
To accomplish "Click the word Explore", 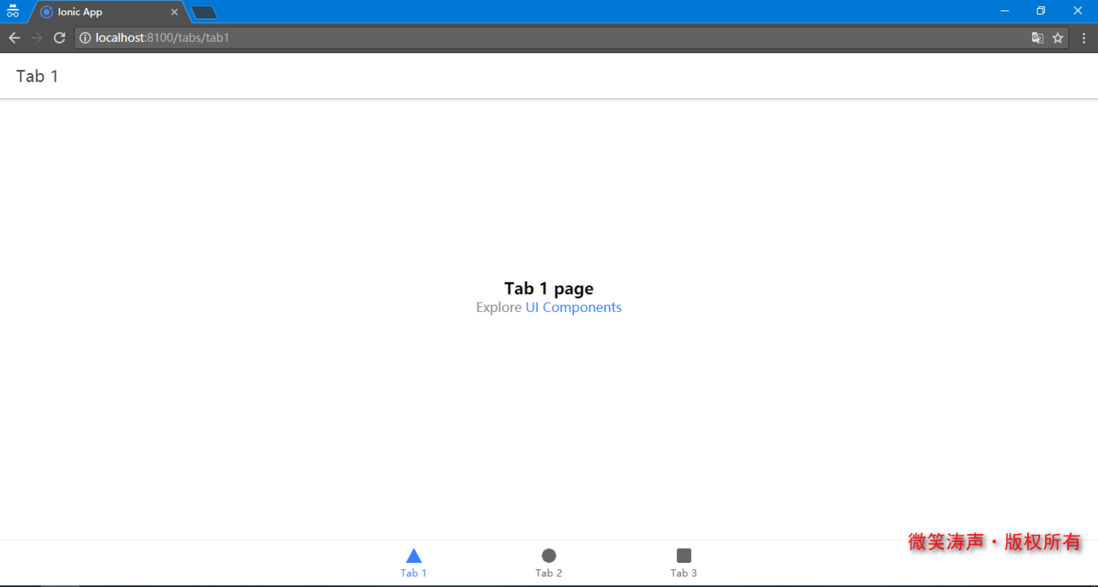I will tap(499, 308).
